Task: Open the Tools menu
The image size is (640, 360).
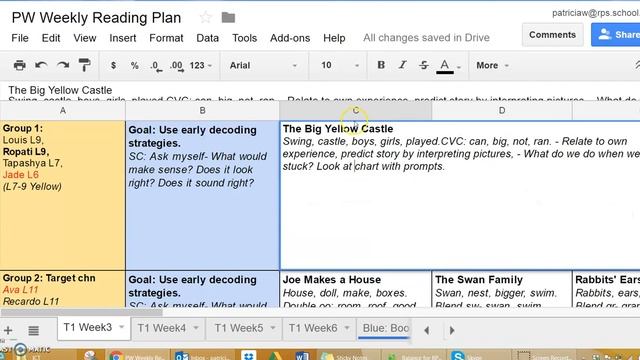Action: click(244, 38)
